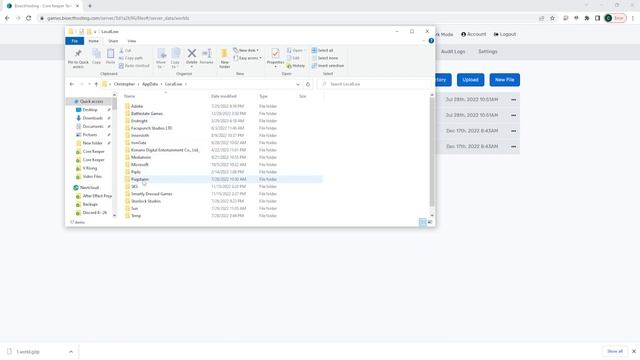640x360 pixels.
Task: Expand the address bar history dropdown
Action: pyautogui.click(x=298, y=84)
